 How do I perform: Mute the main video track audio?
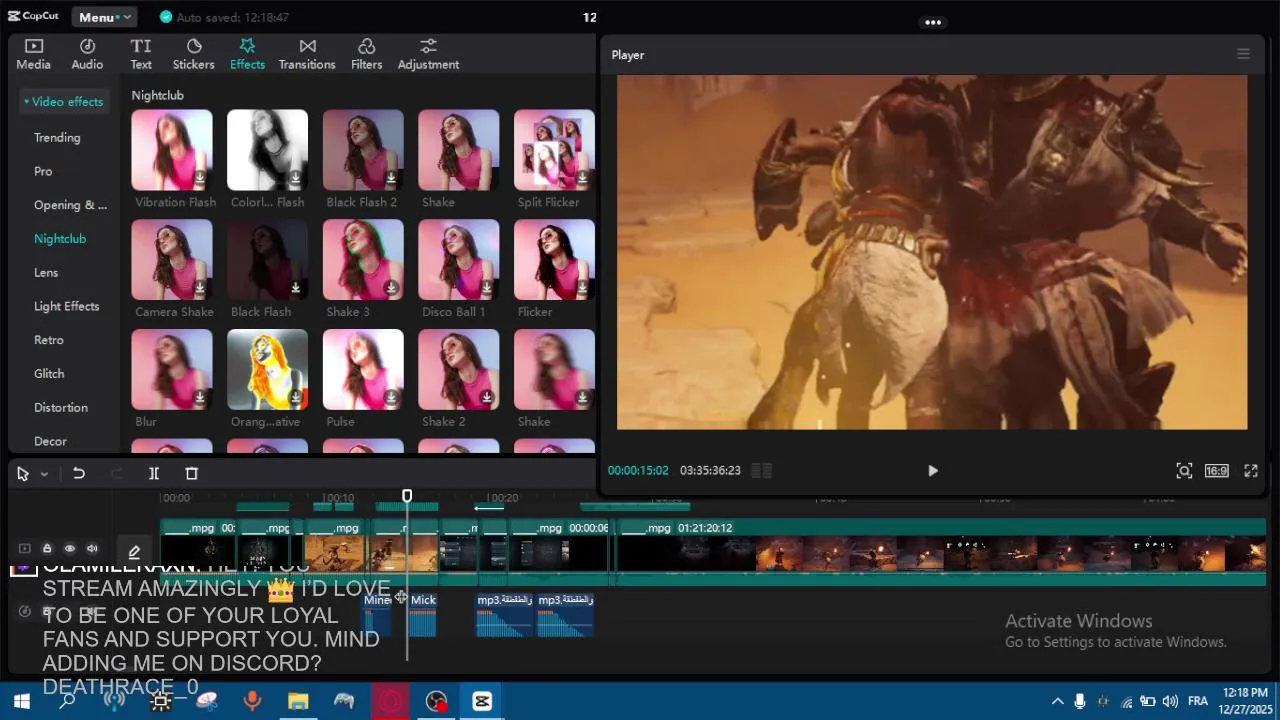click(92, 549)
